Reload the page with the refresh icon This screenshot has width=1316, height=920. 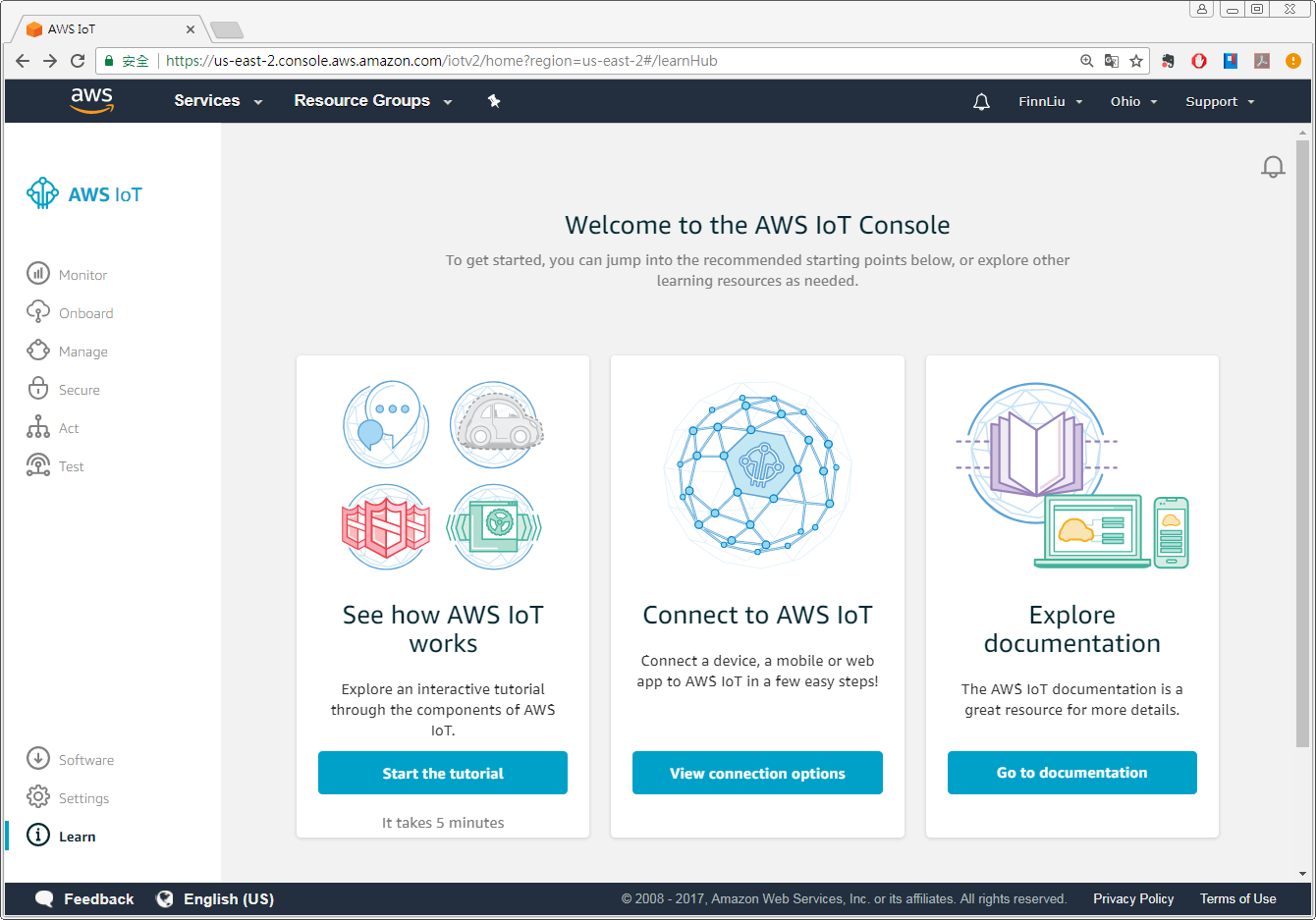pos(78,61)
